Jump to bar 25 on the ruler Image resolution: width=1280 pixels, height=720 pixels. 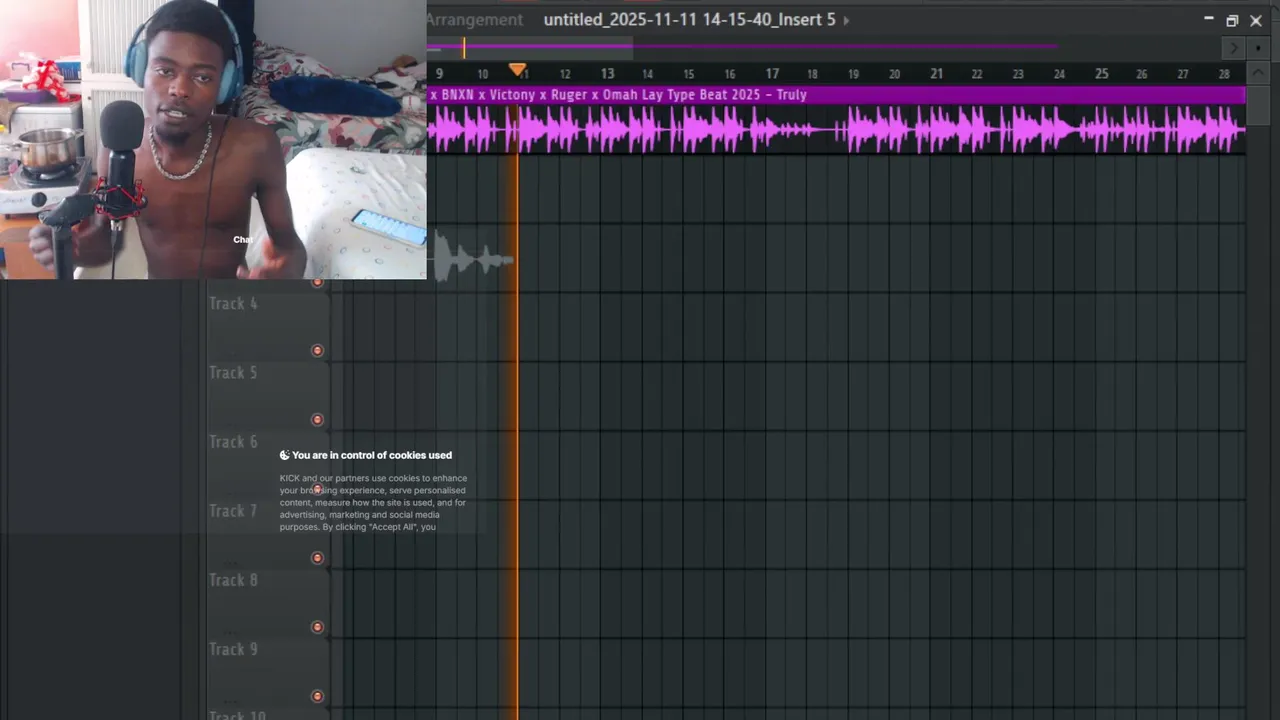click(x=1101, y=74)
